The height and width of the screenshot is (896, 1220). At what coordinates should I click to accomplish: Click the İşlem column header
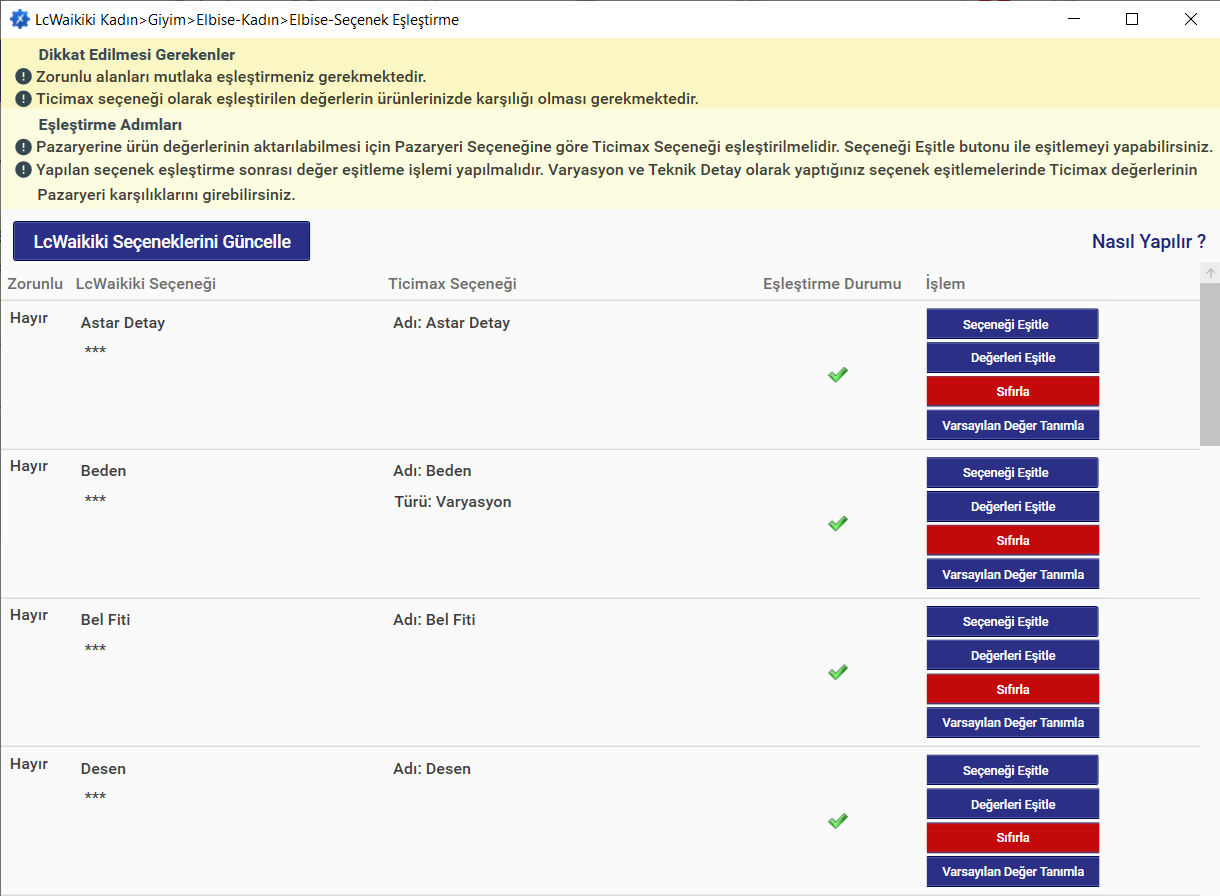tap(945, 284)
